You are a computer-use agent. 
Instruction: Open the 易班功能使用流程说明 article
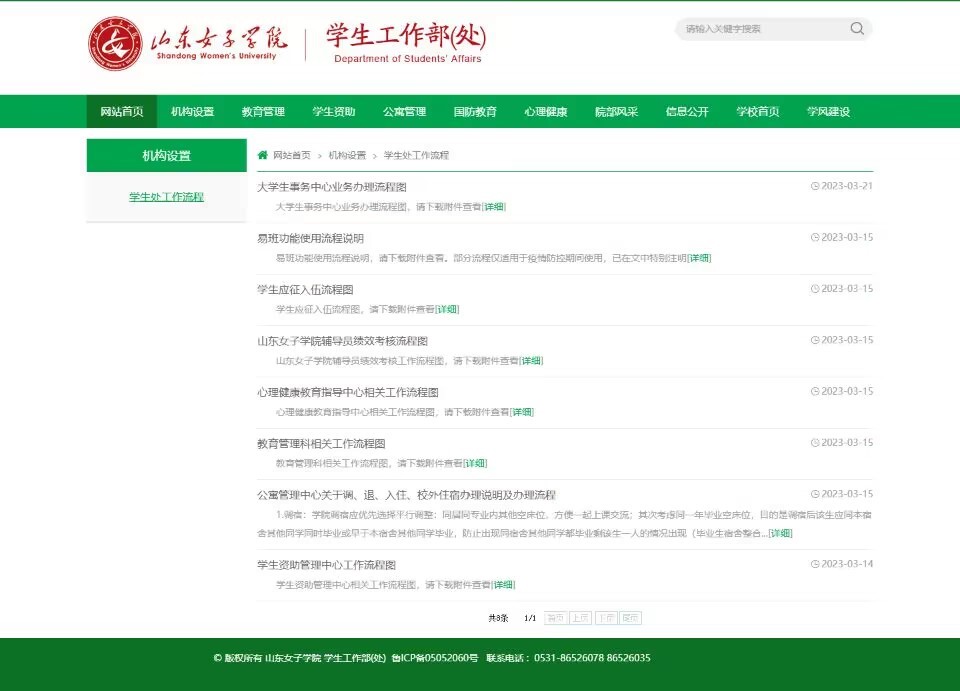[310, 238]
